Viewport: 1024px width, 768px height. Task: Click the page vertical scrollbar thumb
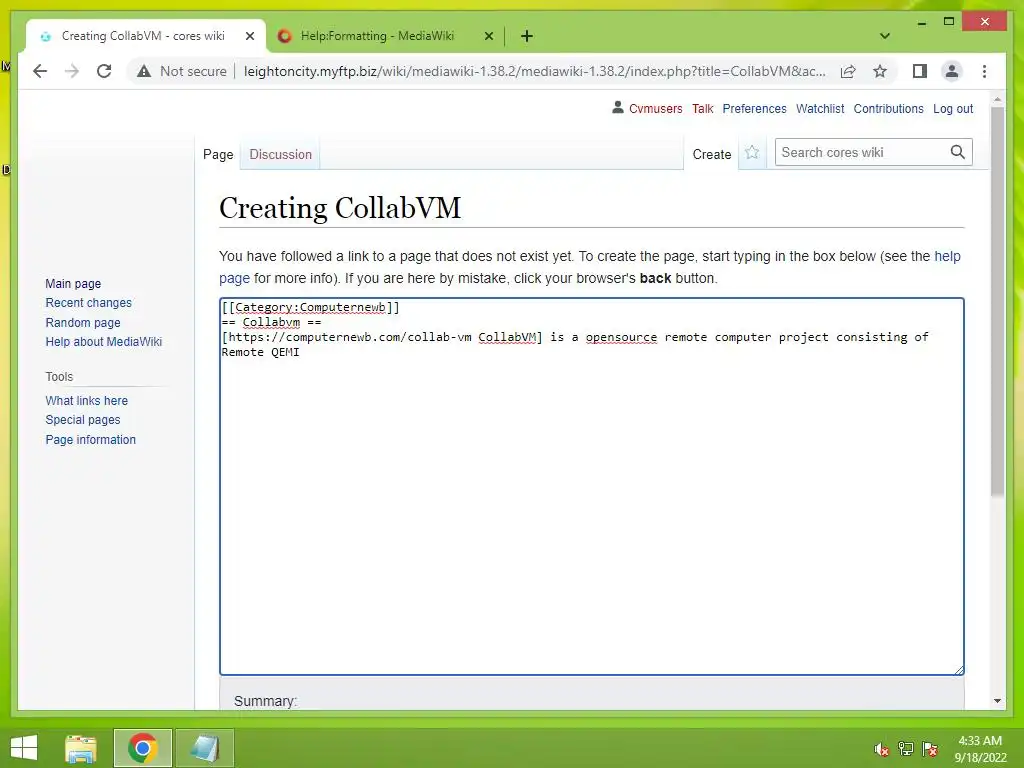pyautogui.click(x=997, y=300)
